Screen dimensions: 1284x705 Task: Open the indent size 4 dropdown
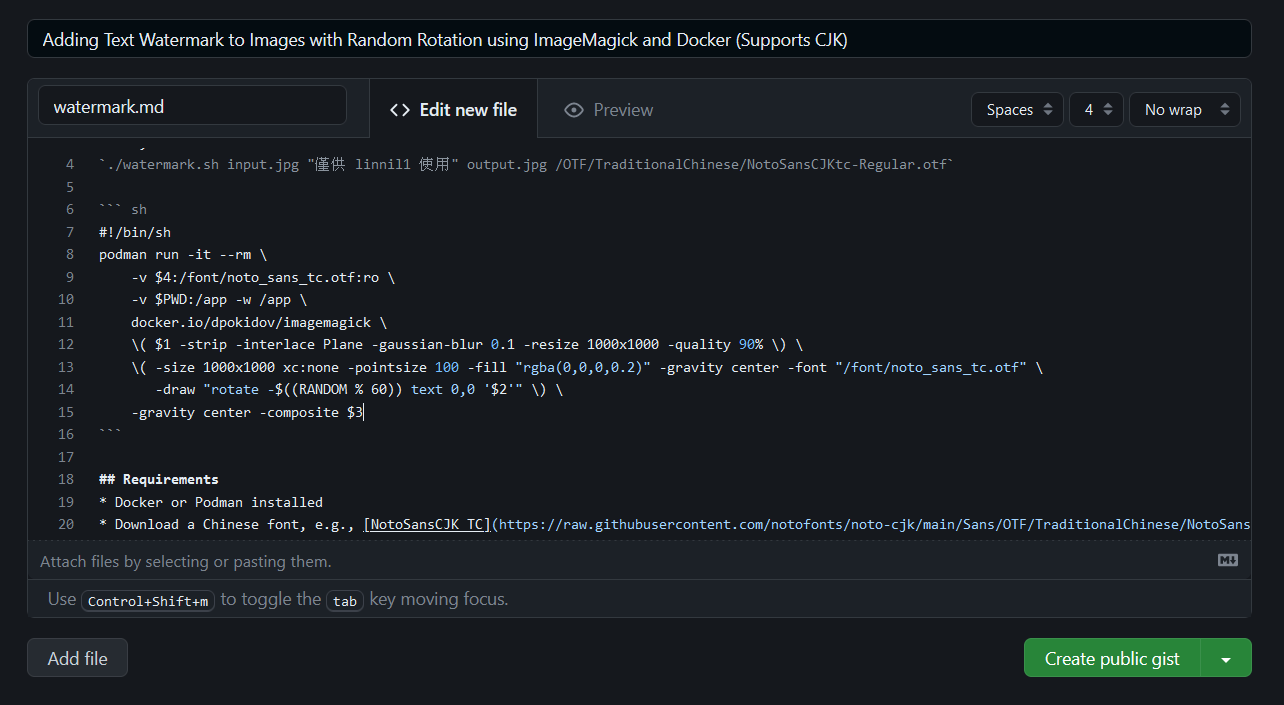[x=1097, y=109]
